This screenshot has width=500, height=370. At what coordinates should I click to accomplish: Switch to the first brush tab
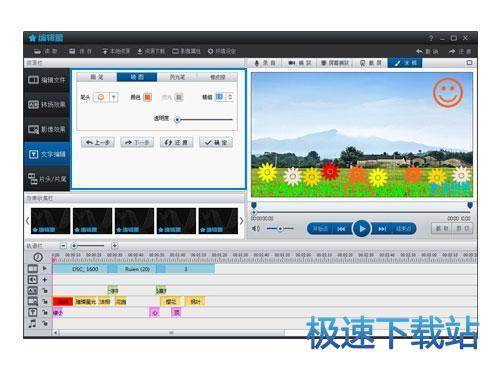point(97,77)
